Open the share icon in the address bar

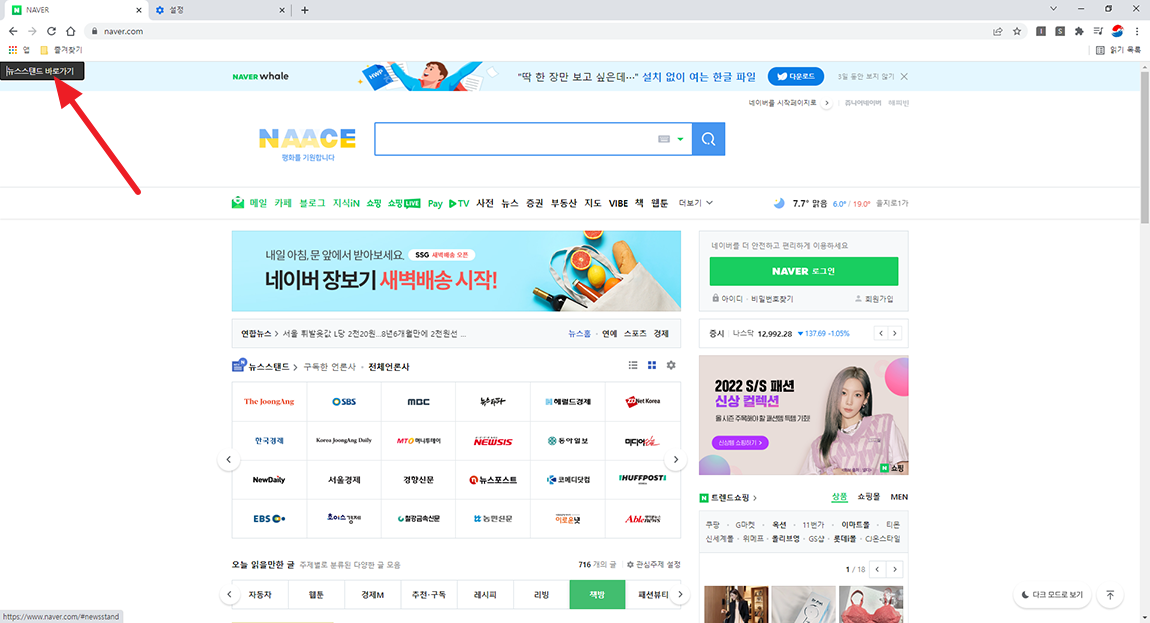[997, 31]
